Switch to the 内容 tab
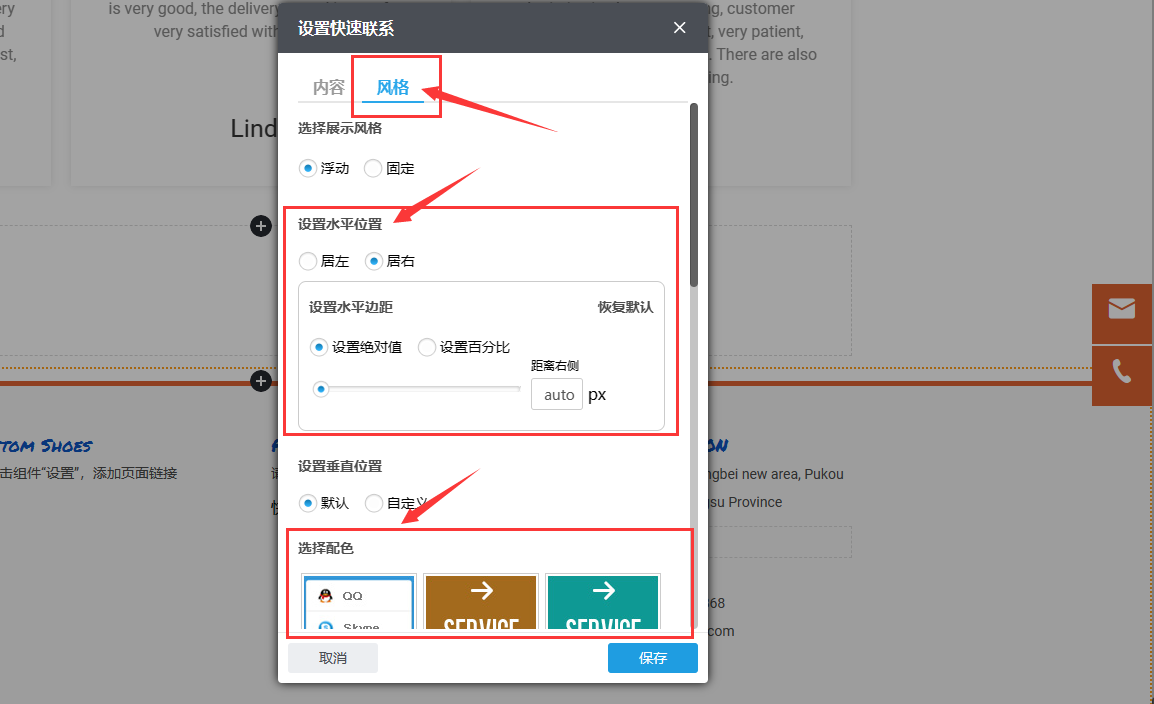This screenshot has height=704, width=1154. pyautogui.click(x=327, y=87)
